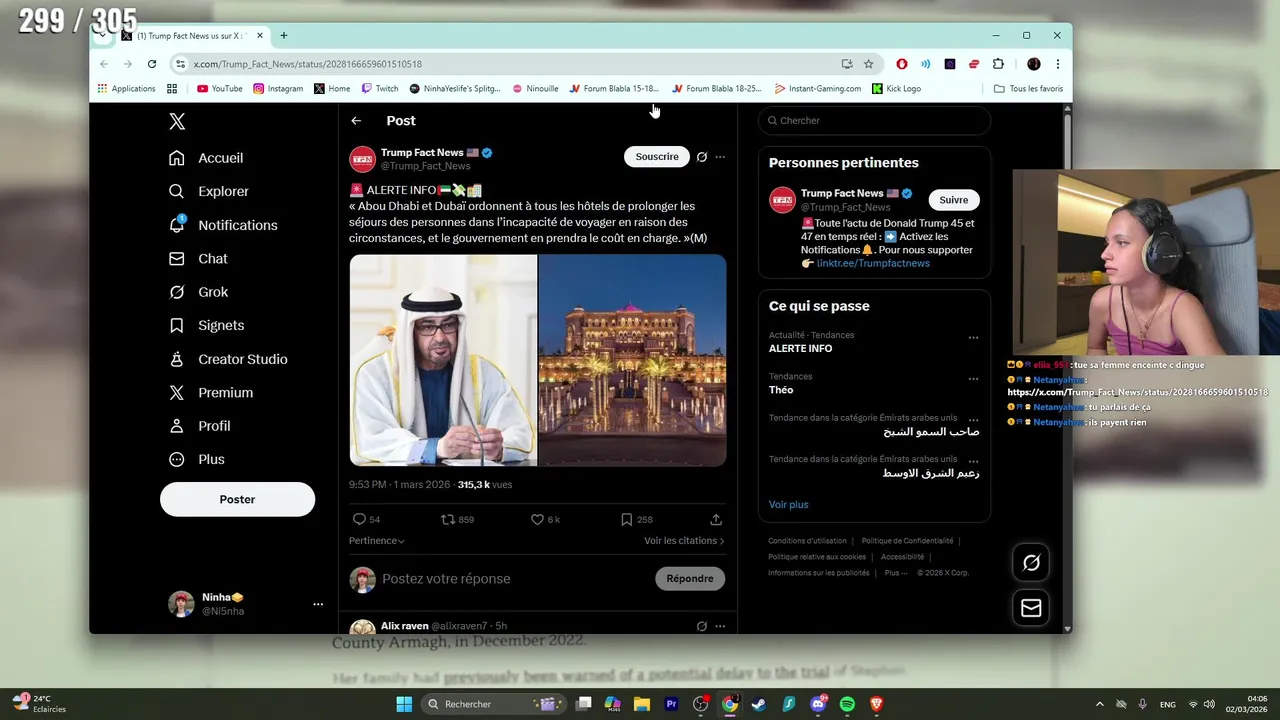
Task: Click Souscrire button on post
Action: coord(657,156)
